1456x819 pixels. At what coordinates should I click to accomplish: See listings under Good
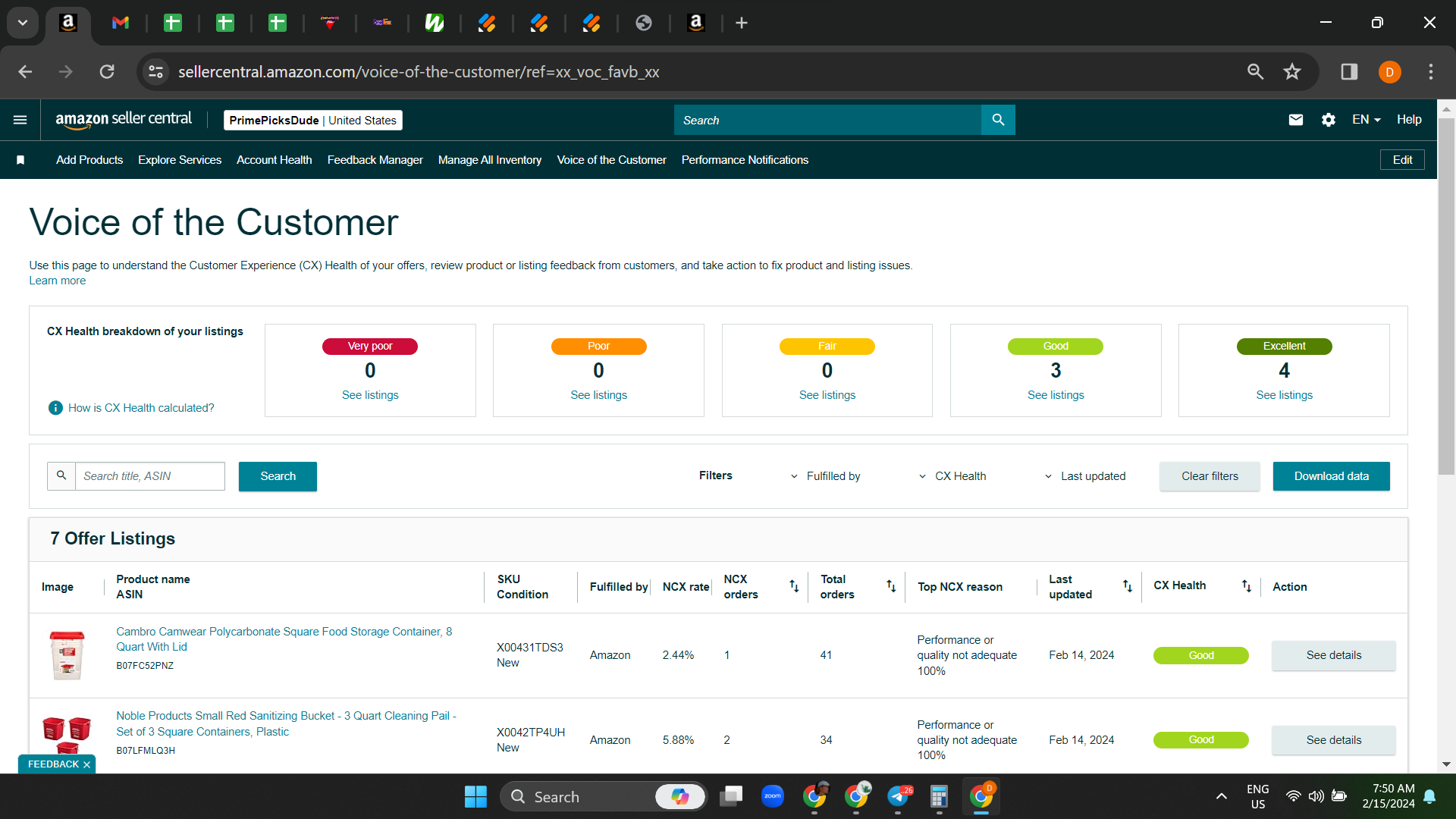[x=1056, y=395]
